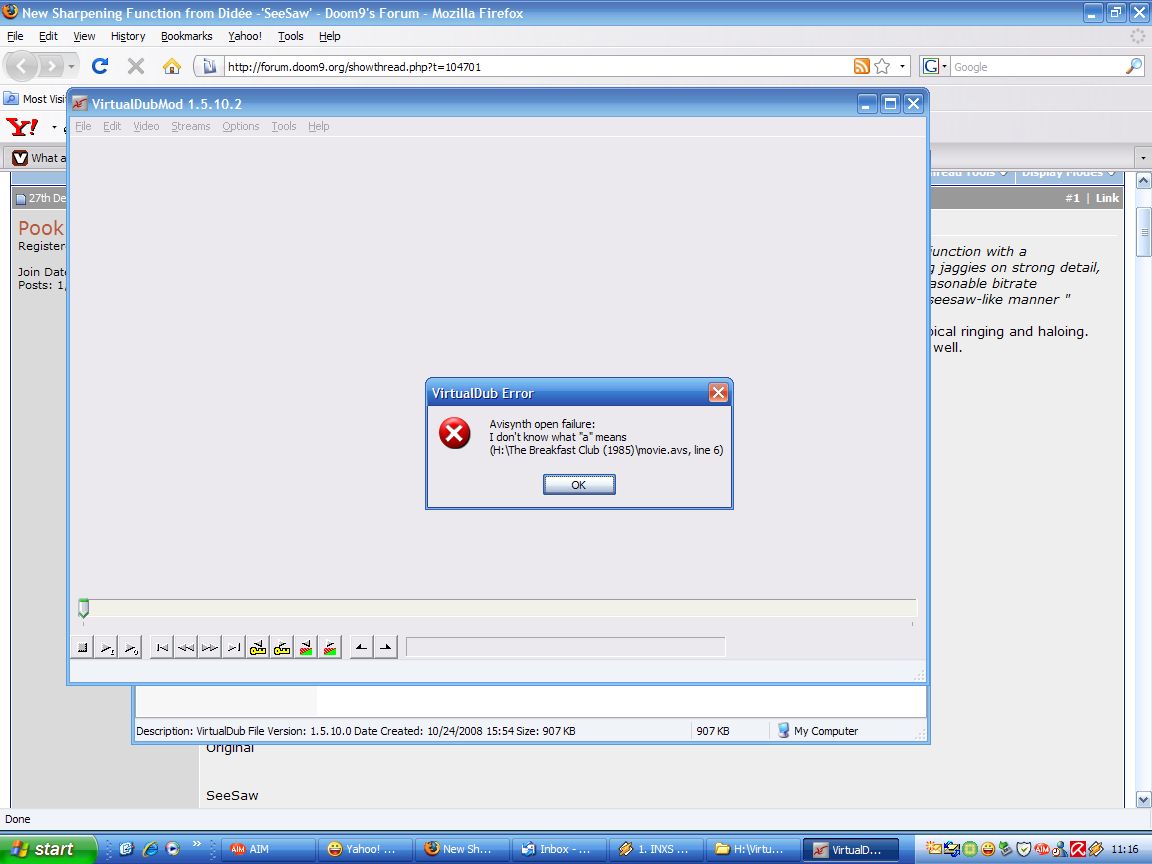Screen dimensions: 1152x864
Task: Open the VirtualDubMod Video menu
Action: [x=146, y=126]
